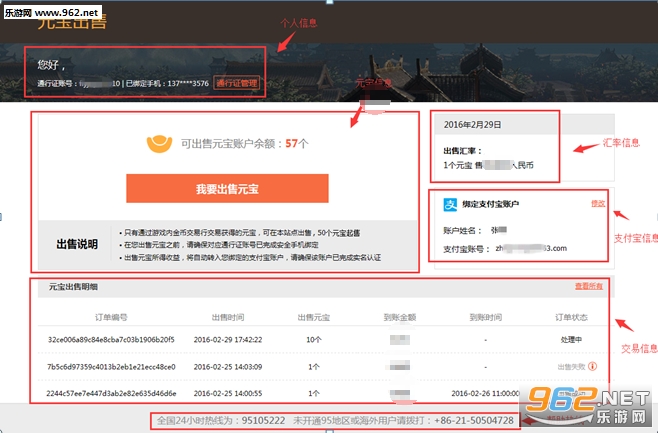Open 查看所有 sales records link
The image size is (658, 433).
(x=589, y=286)
